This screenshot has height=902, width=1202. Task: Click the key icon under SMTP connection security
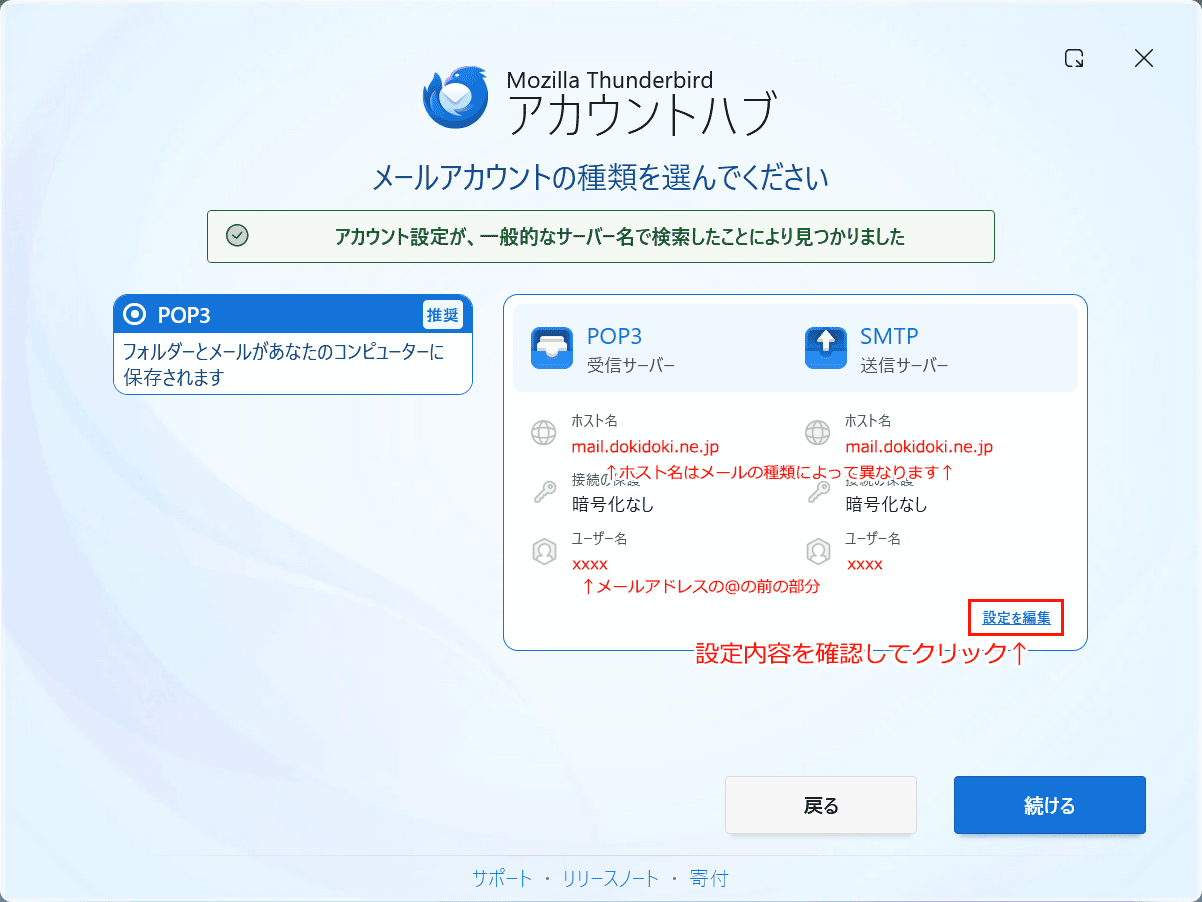point(817,493)
